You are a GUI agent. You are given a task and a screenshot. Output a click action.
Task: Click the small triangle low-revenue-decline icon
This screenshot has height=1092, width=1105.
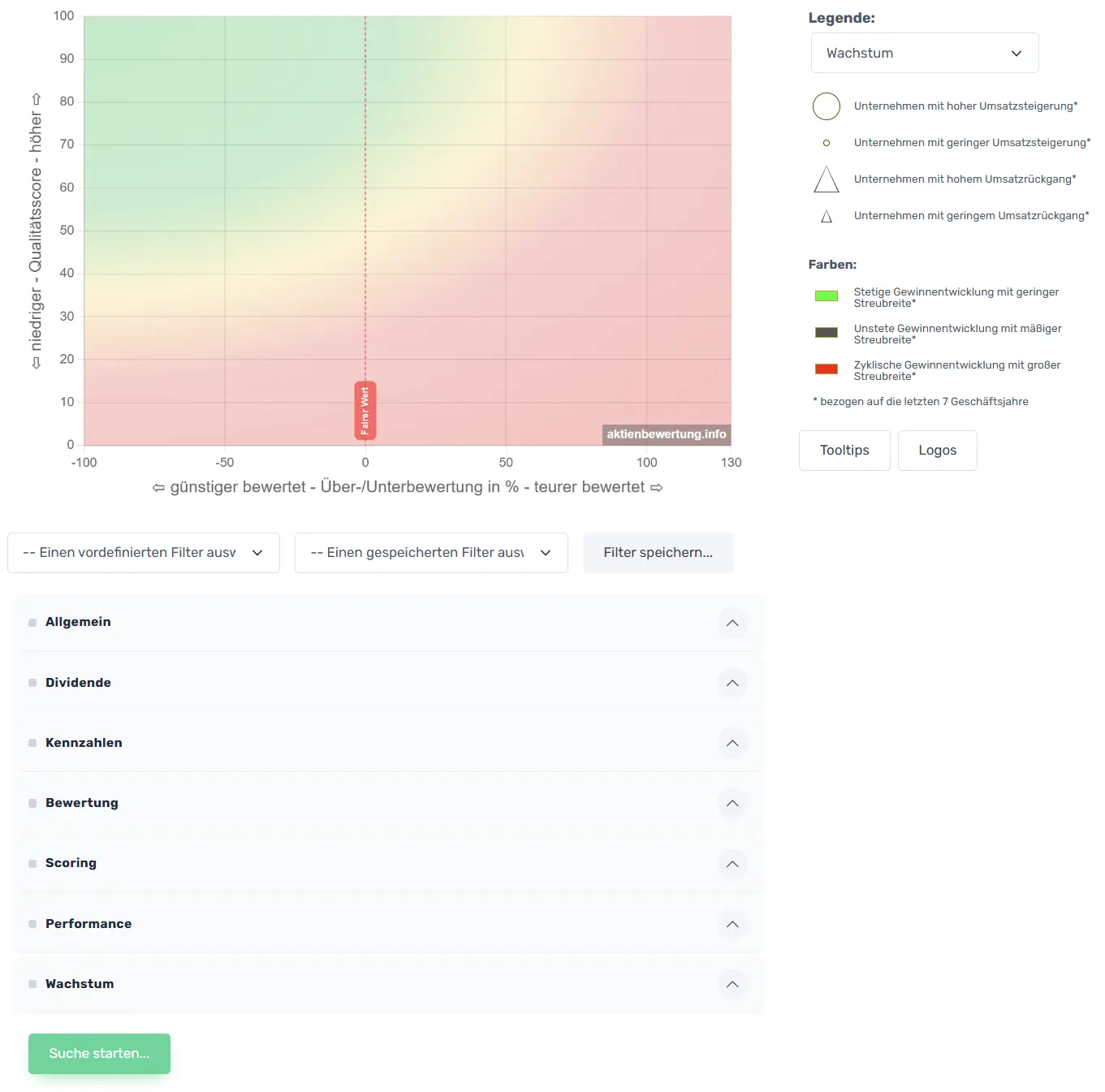point(827,217)
